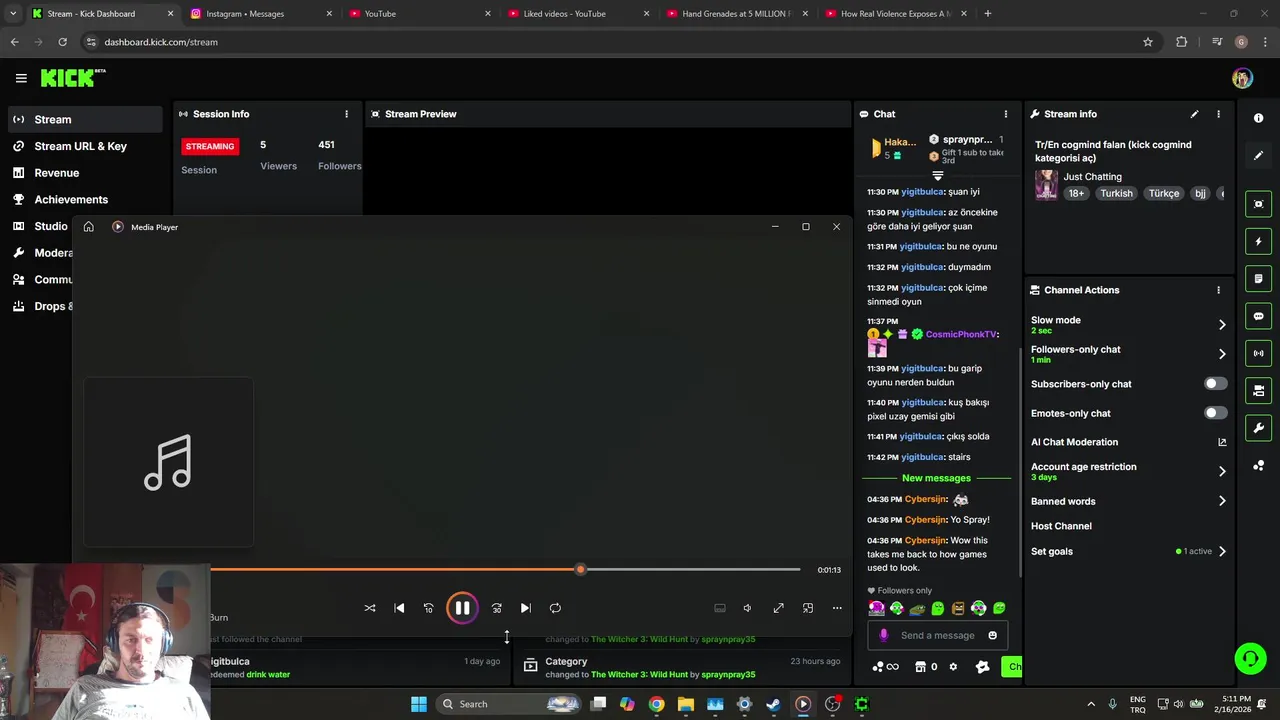Open Channel Actions options menu

tap(1218, 290)
